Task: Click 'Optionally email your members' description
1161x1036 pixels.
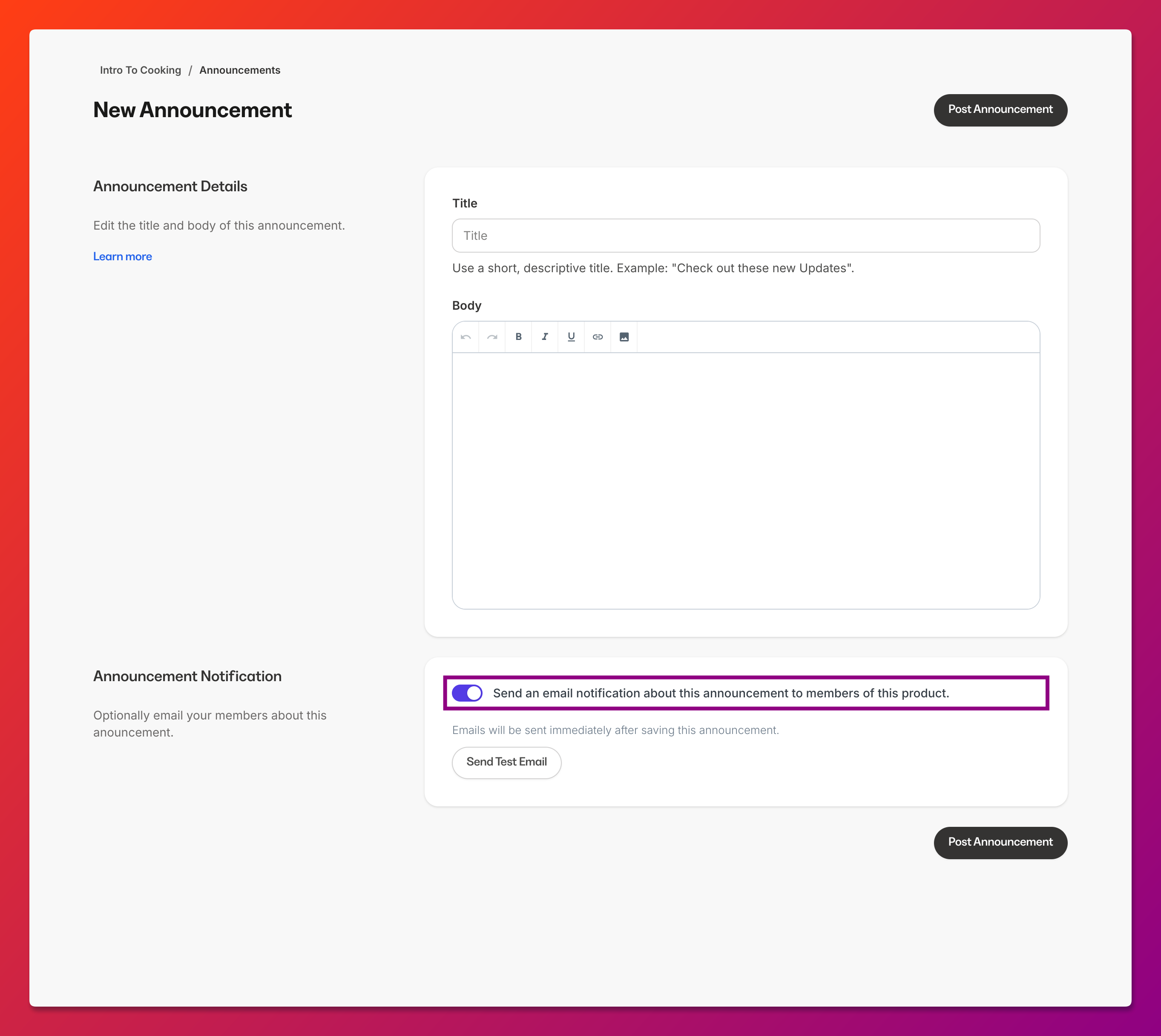Action: pos(210,724)
